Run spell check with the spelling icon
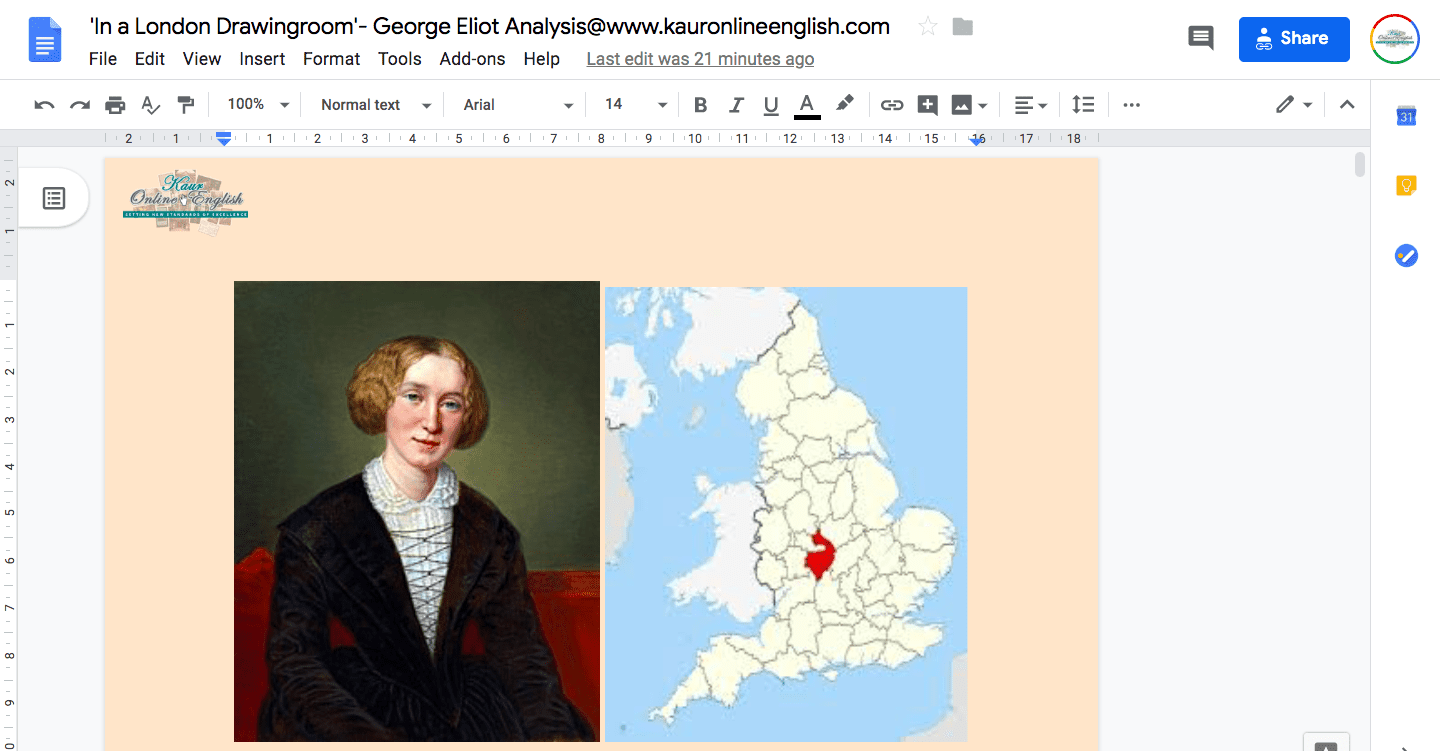Viewport: 1440px width, 751px height. (x=150, y=105)
